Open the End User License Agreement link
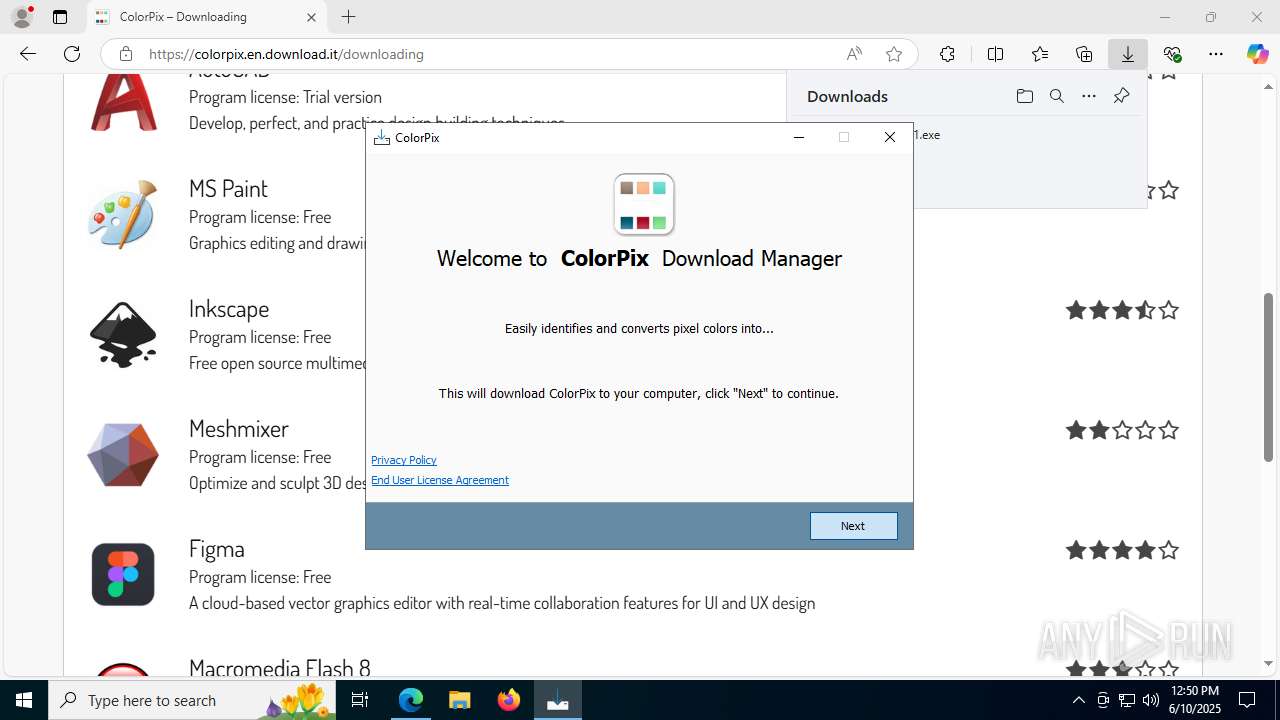This screenshot has height=720, width=1280. click(x=440, y=480)
